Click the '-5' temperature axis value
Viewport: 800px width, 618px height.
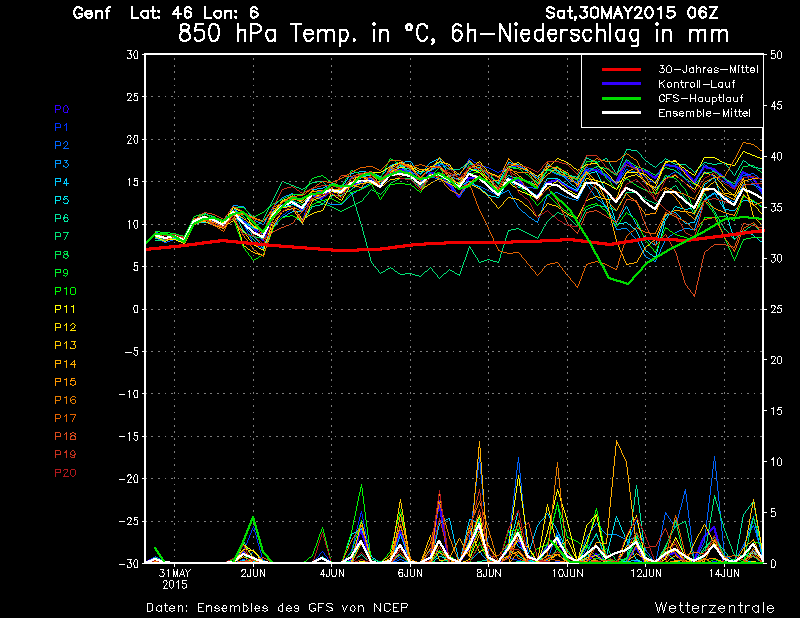(130, 352)
